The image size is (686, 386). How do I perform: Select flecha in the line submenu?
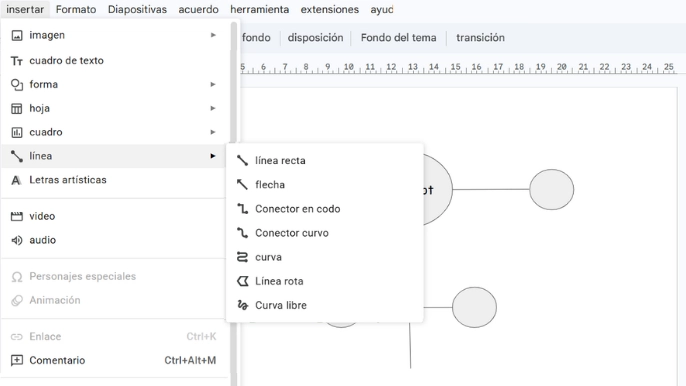tap(325, 185)
